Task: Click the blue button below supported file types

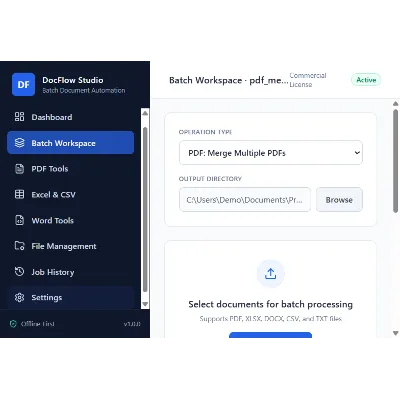Action: pos(270,335)
